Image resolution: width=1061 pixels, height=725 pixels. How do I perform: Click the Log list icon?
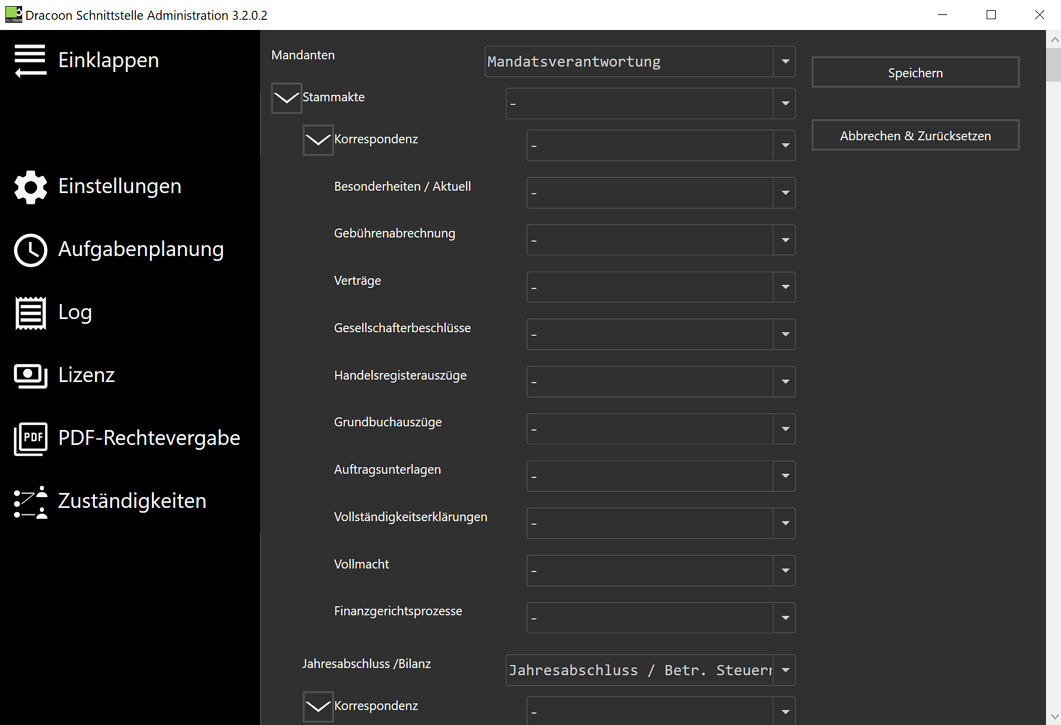point(30,313)
